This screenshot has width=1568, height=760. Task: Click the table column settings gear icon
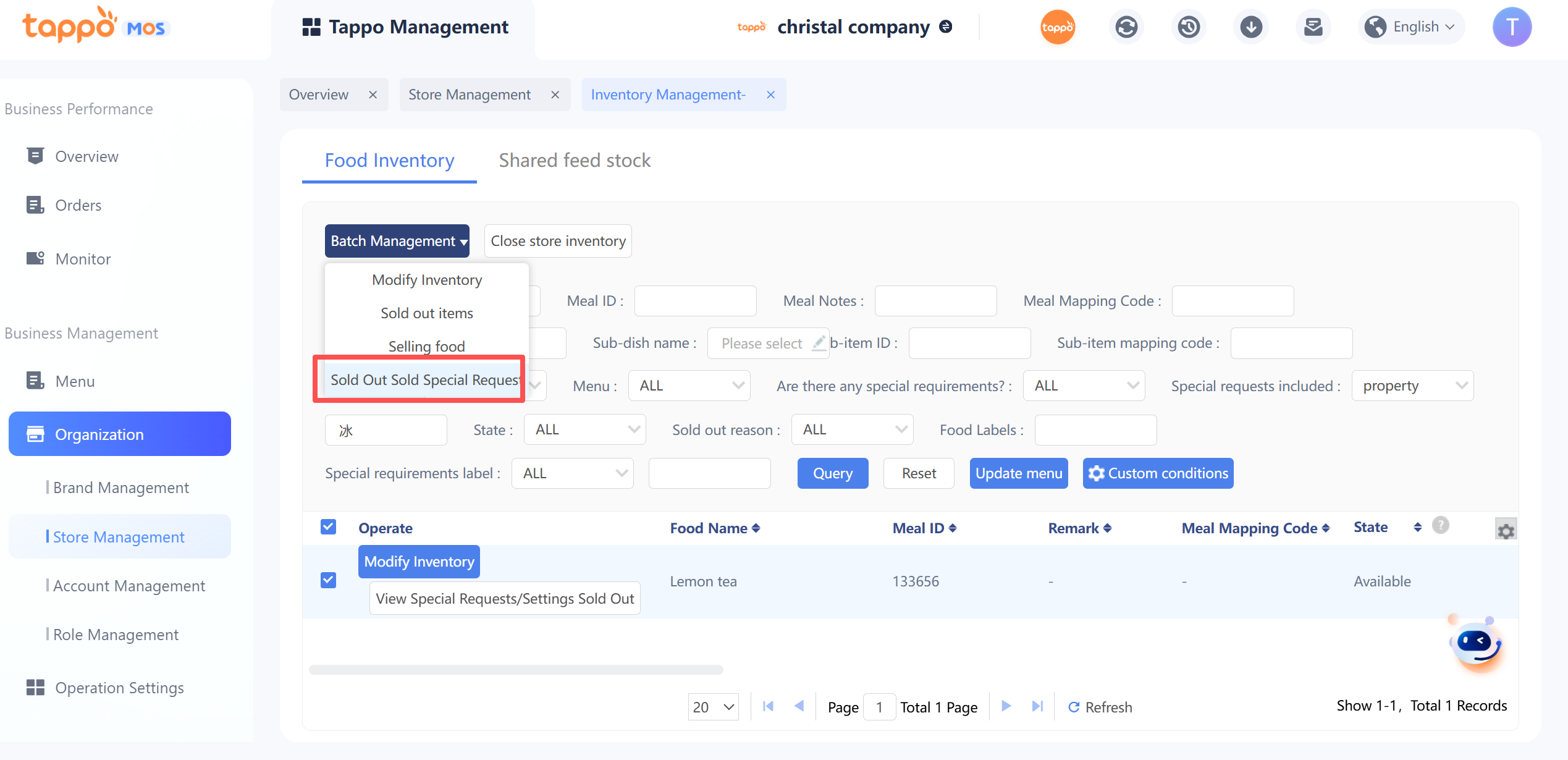[1506, 530]
